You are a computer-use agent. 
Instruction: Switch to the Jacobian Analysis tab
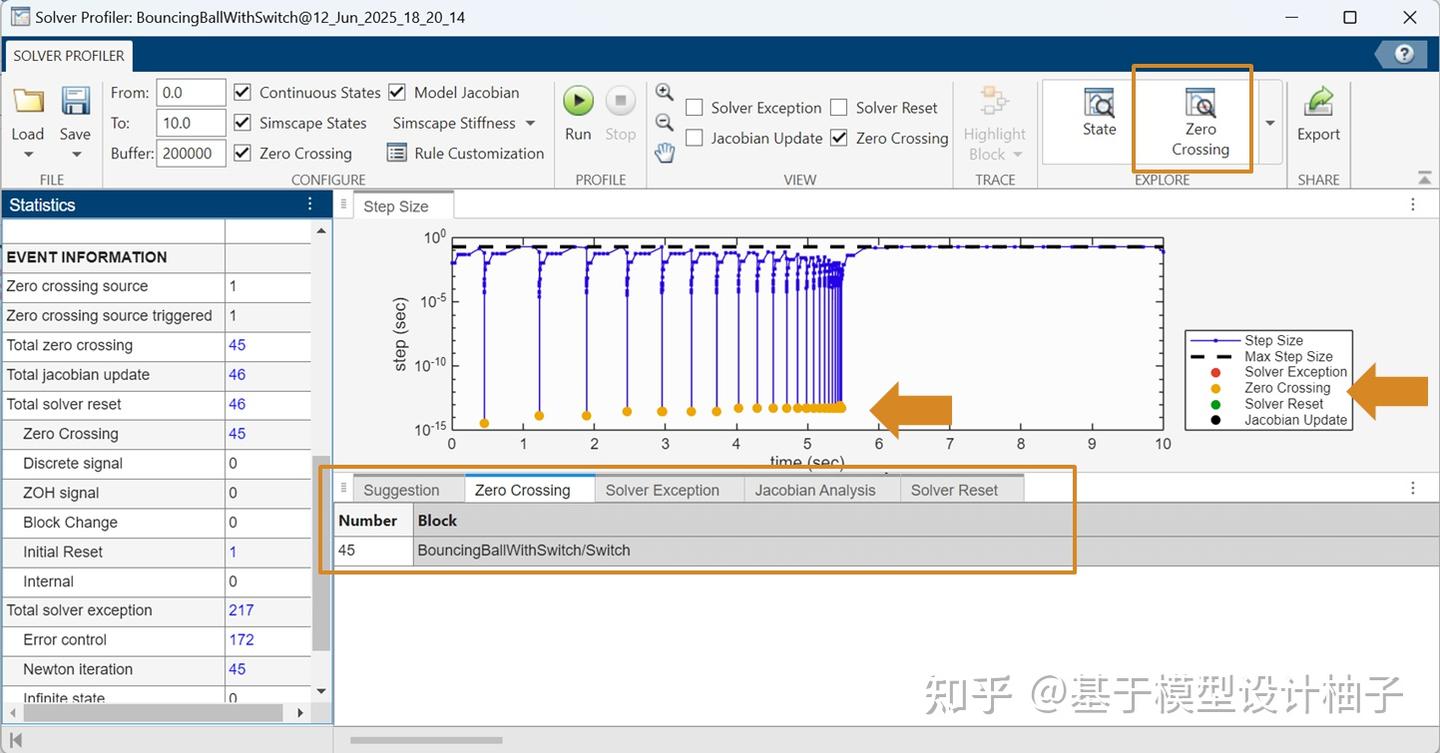820,490
